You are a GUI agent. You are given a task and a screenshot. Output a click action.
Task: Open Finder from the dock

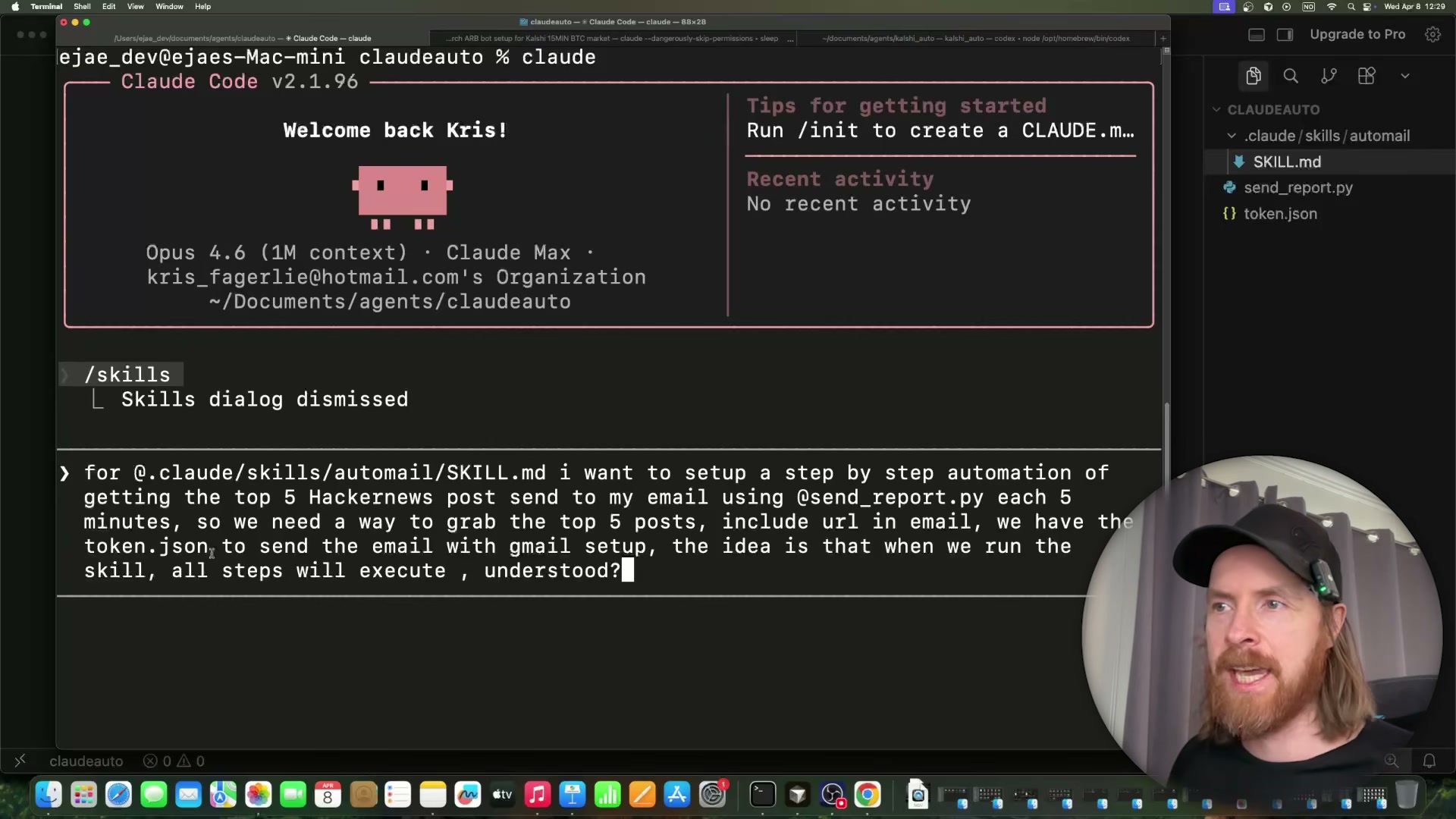point(49,794)
